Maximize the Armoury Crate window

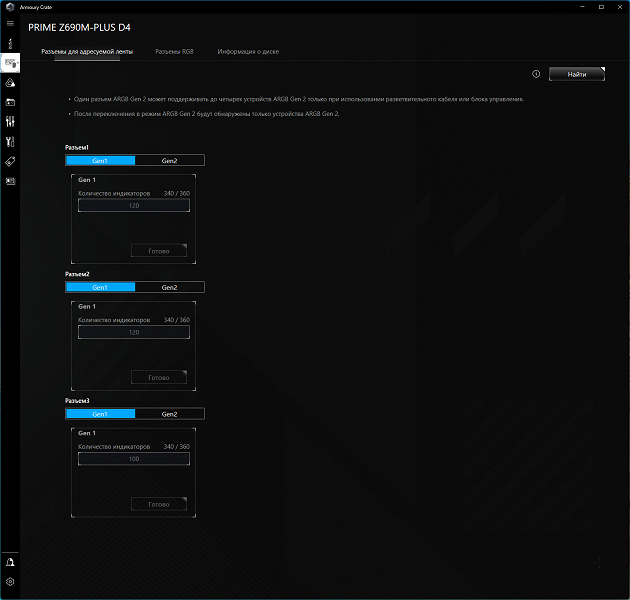(601, 7)
